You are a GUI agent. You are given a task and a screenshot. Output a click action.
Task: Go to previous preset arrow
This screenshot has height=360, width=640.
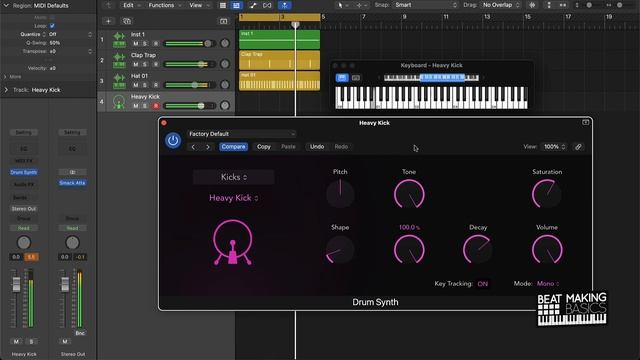(193, 147)
